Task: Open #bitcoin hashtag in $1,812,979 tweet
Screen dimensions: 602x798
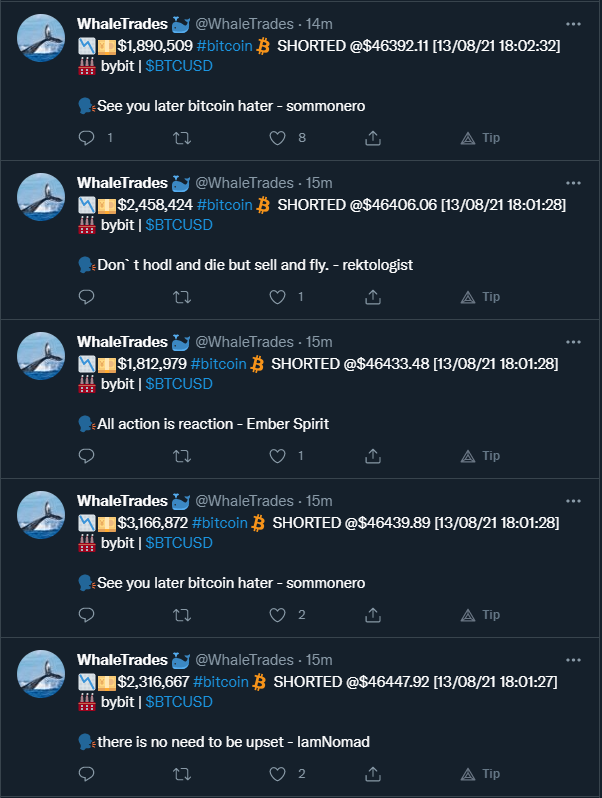Action: point(218,364)
